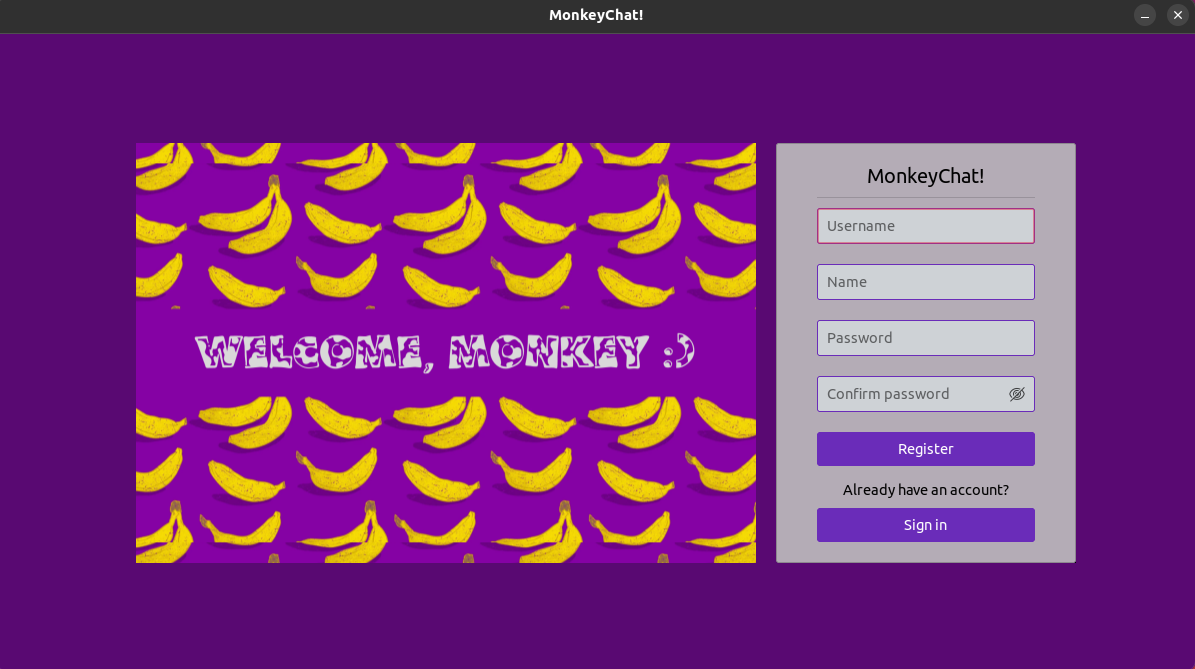Screen dimensions: 1195x669
Task: Close the MonkeyChat! window
Action: click(1177, 15)
